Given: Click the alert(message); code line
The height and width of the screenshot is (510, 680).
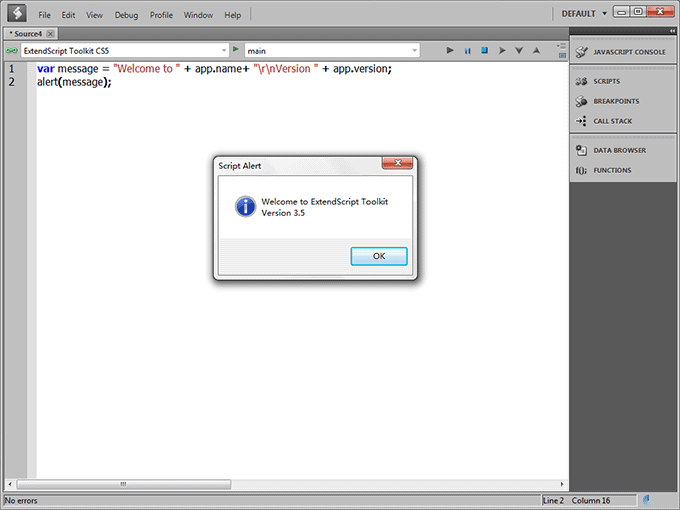Looking at the screenshot, I should 74,82.
